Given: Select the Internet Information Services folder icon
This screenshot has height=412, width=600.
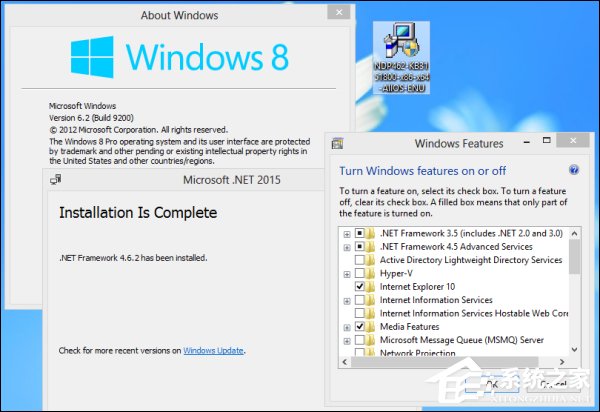Looking at the screenshot, I should pyautogui.click(x=372, y=300).
